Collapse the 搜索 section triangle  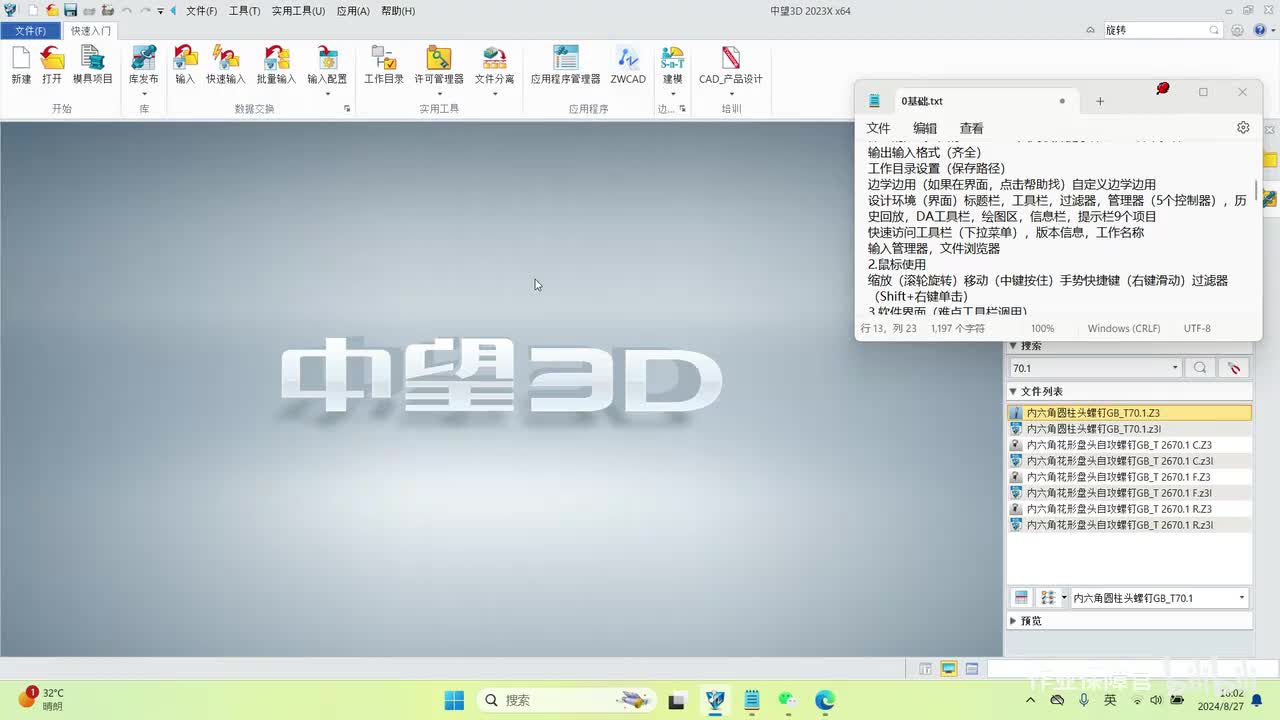tap(1013, 346)
